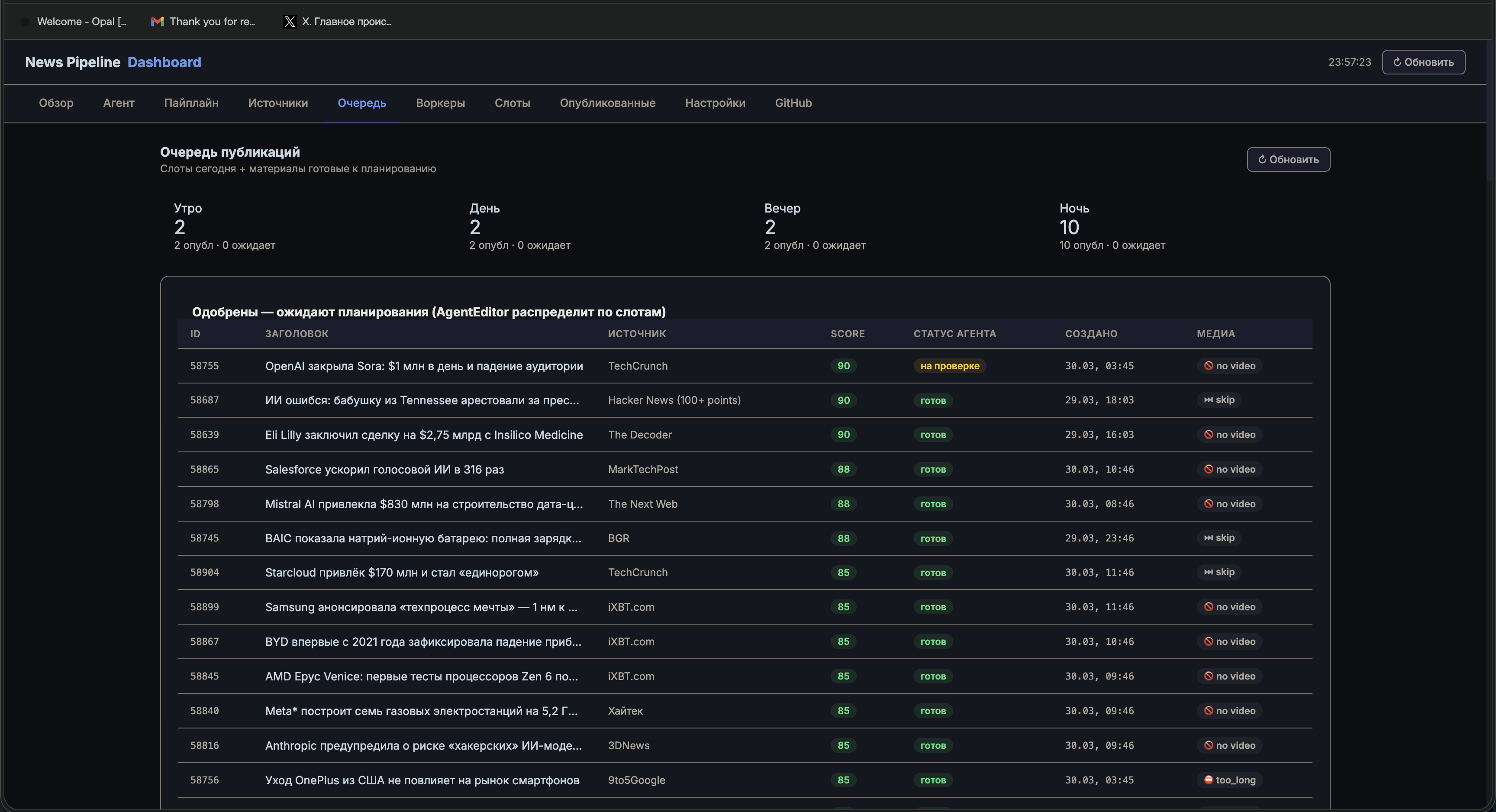This screenshot has height=812, width=1496.
Task: Click the Gmail icon on bookmark bar
Action: pos(157,22)
